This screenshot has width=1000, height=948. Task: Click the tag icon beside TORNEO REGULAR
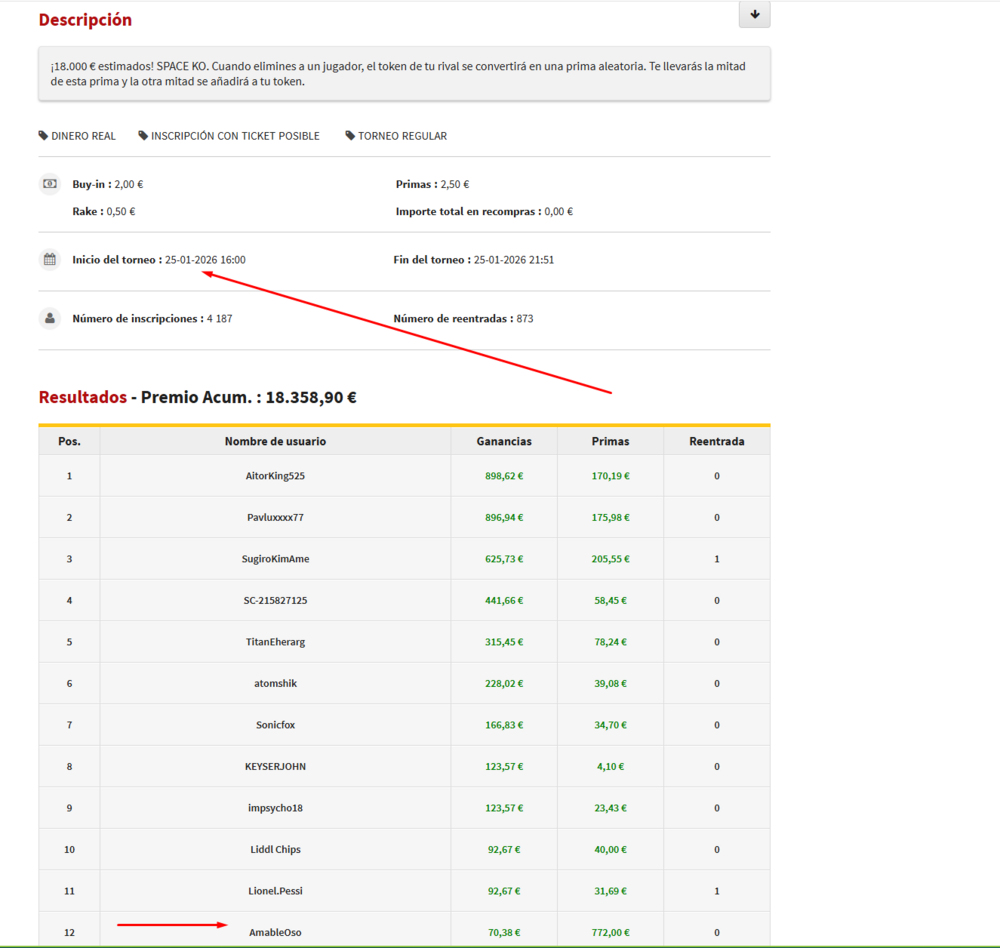tap(350, 136)
